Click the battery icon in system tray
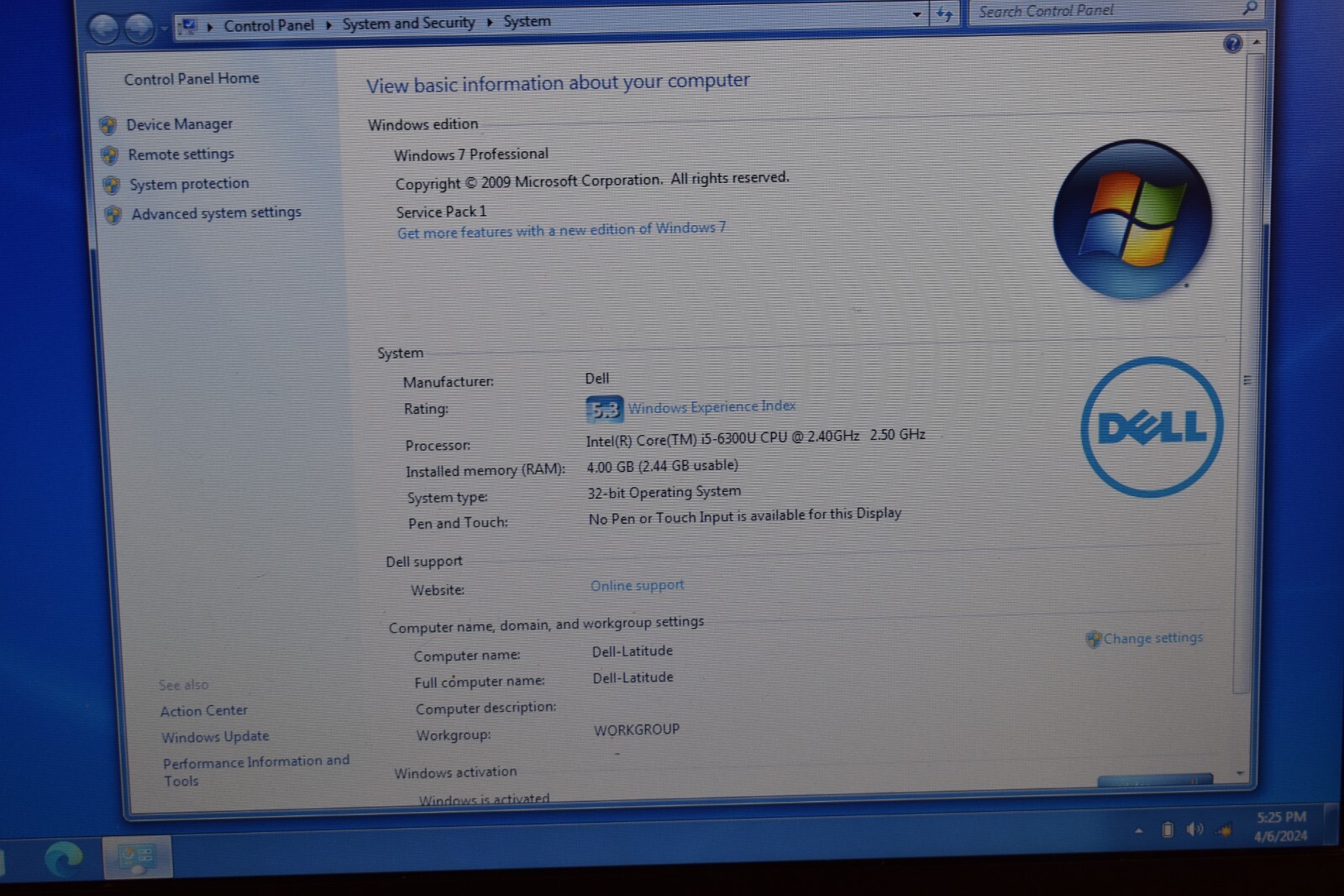This screenshot has width=1344, height=896. click(x=1168, y=830)
